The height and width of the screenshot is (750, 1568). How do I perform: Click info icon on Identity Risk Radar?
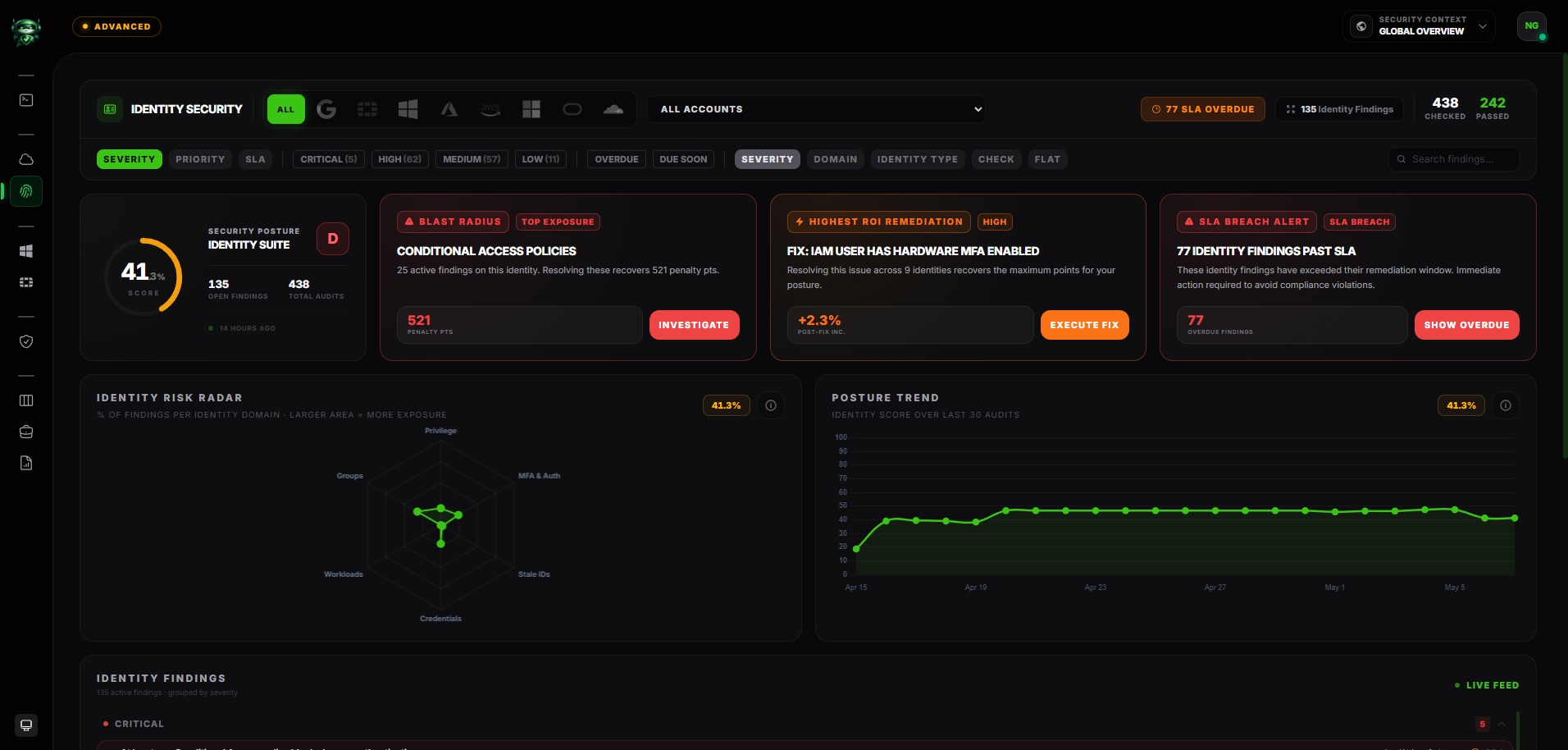coord(771,405)
